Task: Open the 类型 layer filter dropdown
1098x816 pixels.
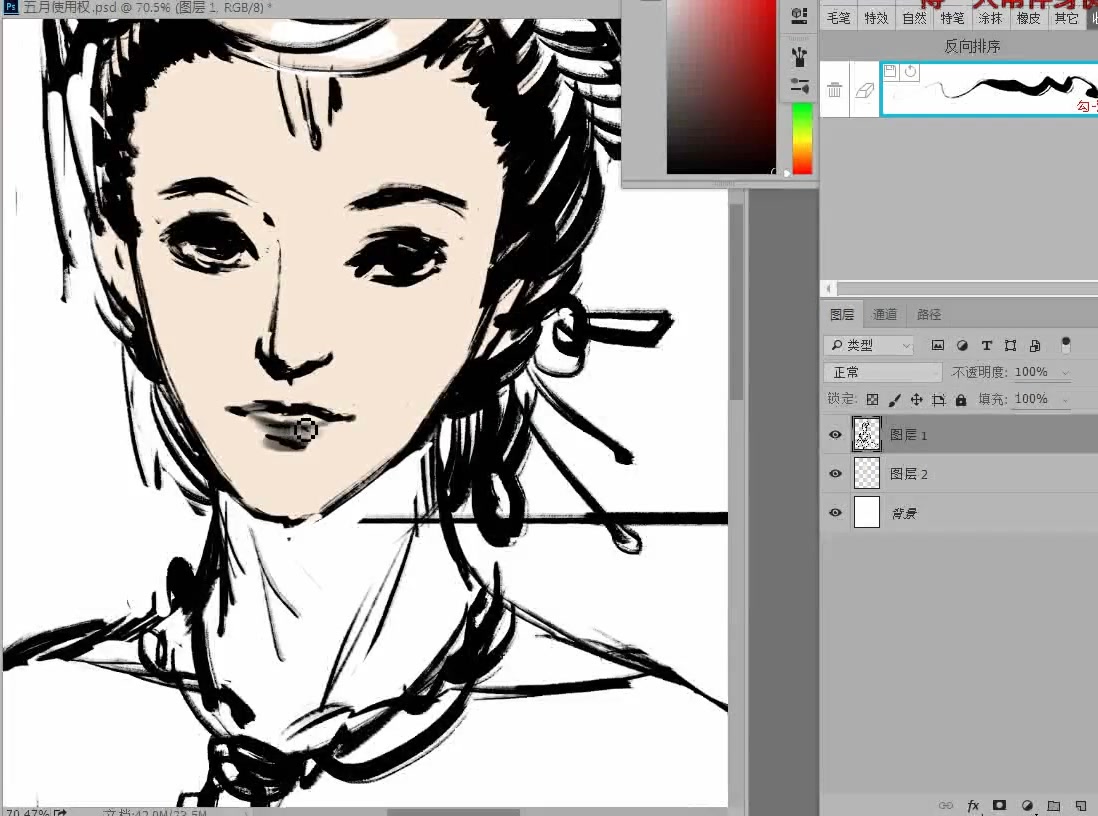Action: coord(870,345)
